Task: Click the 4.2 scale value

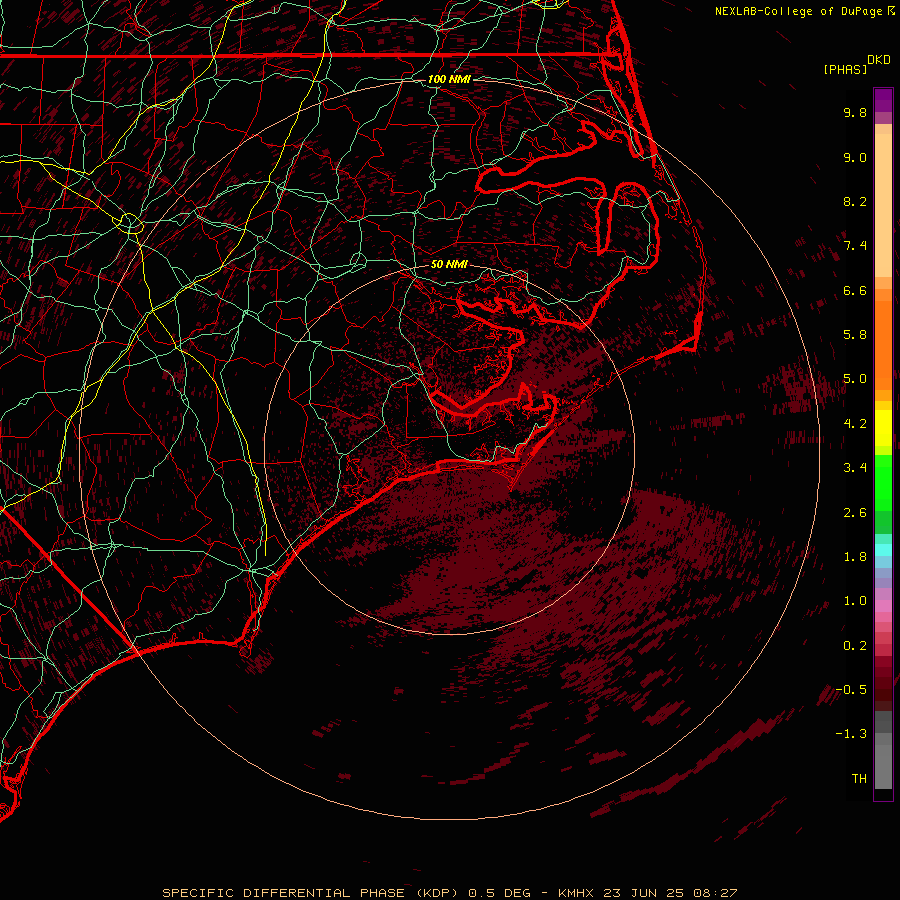Action: point(855,424)
